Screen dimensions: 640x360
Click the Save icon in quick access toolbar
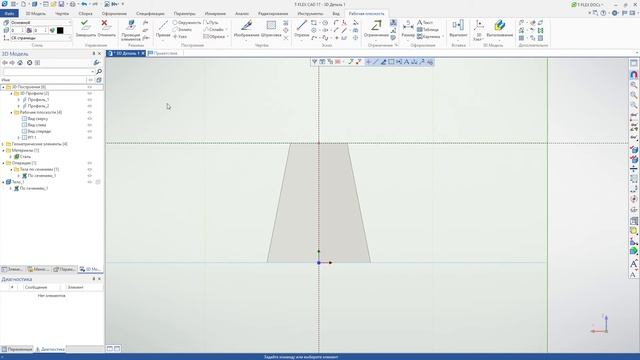point(61,4)
